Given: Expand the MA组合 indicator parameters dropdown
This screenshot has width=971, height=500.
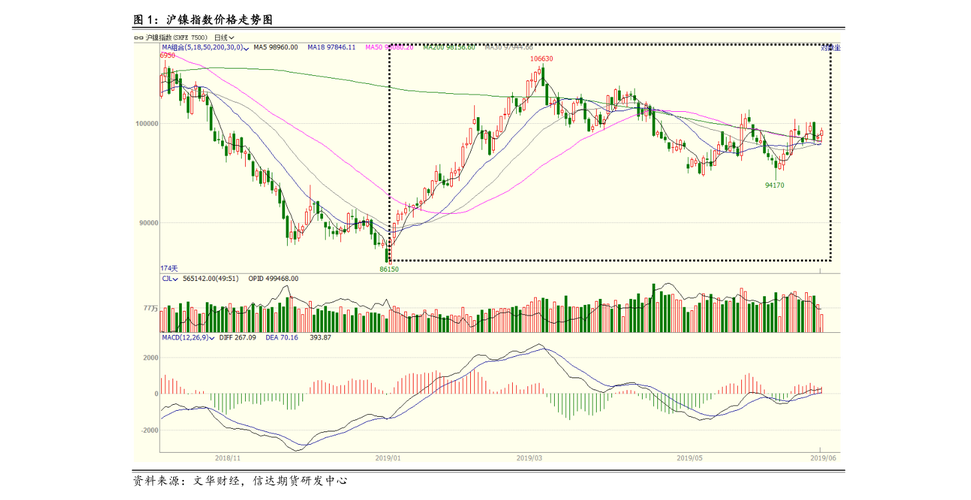Looking at the screenshot, I should click(246, 47).
